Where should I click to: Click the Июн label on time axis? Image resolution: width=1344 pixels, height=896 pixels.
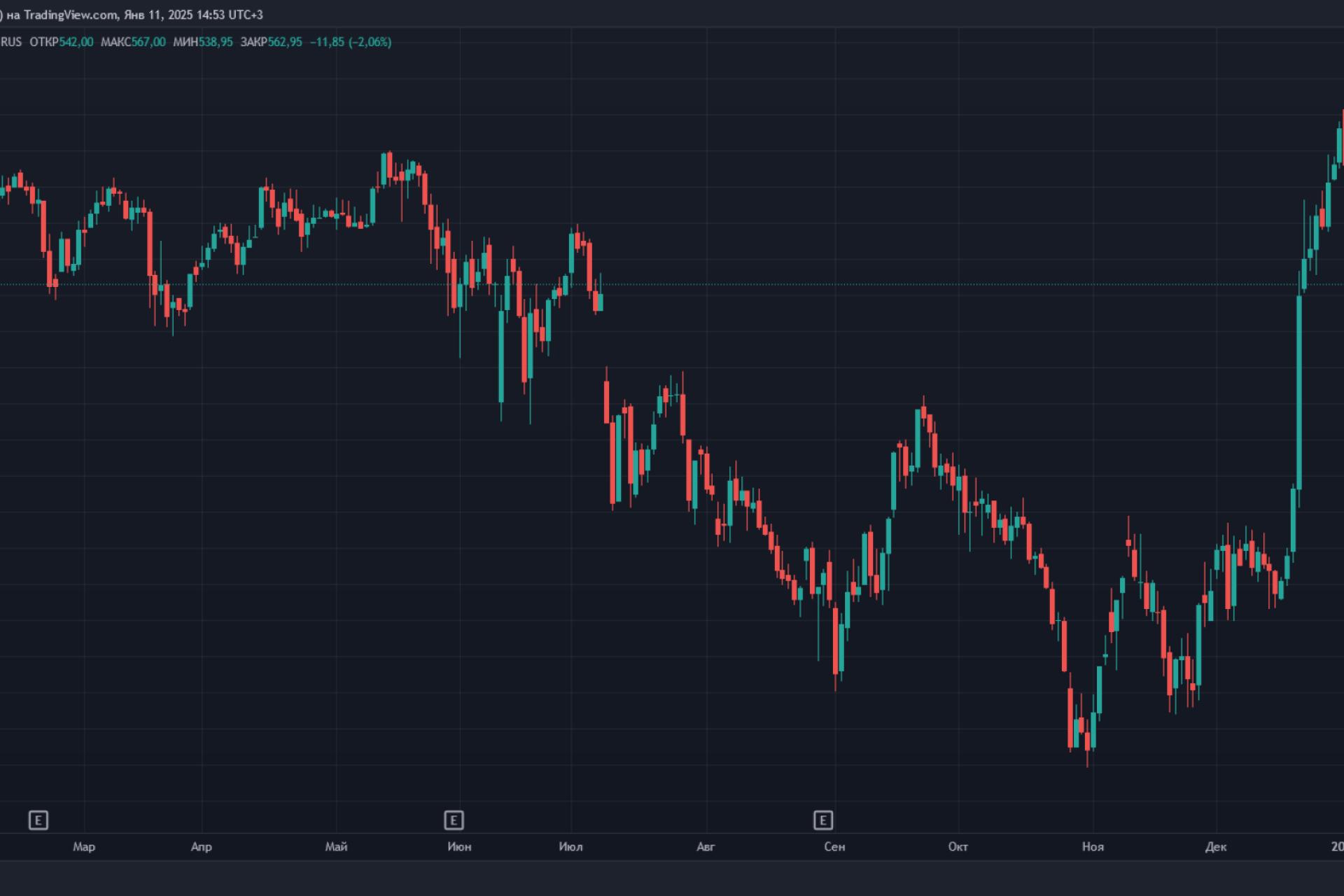459,847
